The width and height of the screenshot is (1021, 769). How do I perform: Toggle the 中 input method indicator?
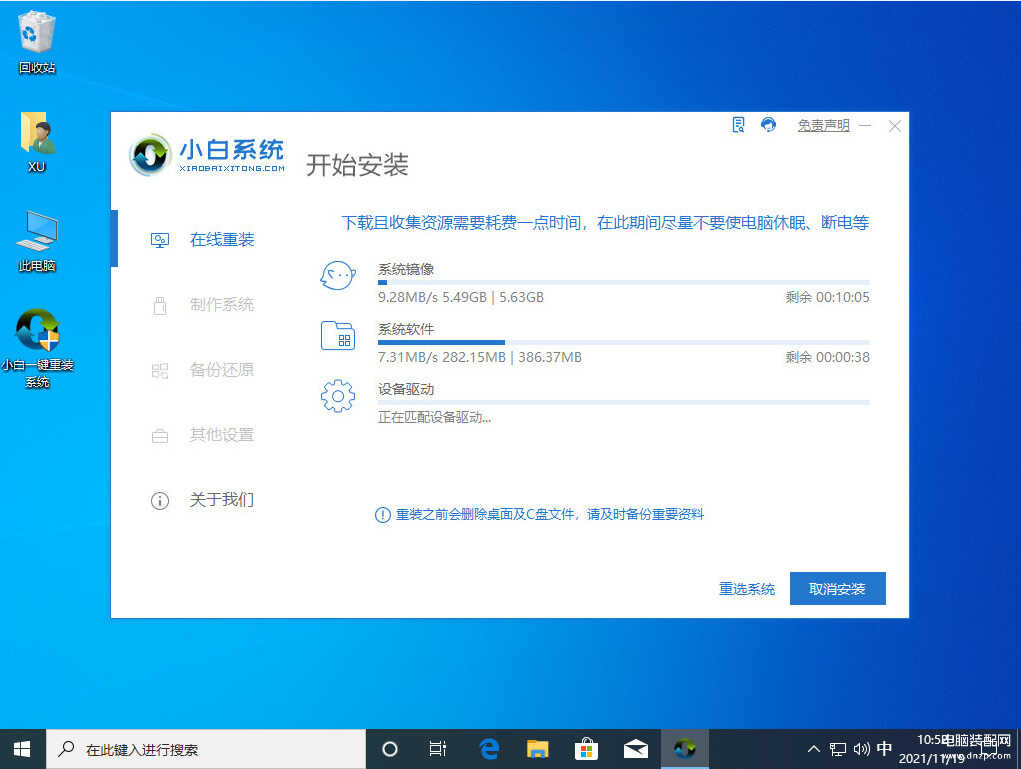pos(884,749)
